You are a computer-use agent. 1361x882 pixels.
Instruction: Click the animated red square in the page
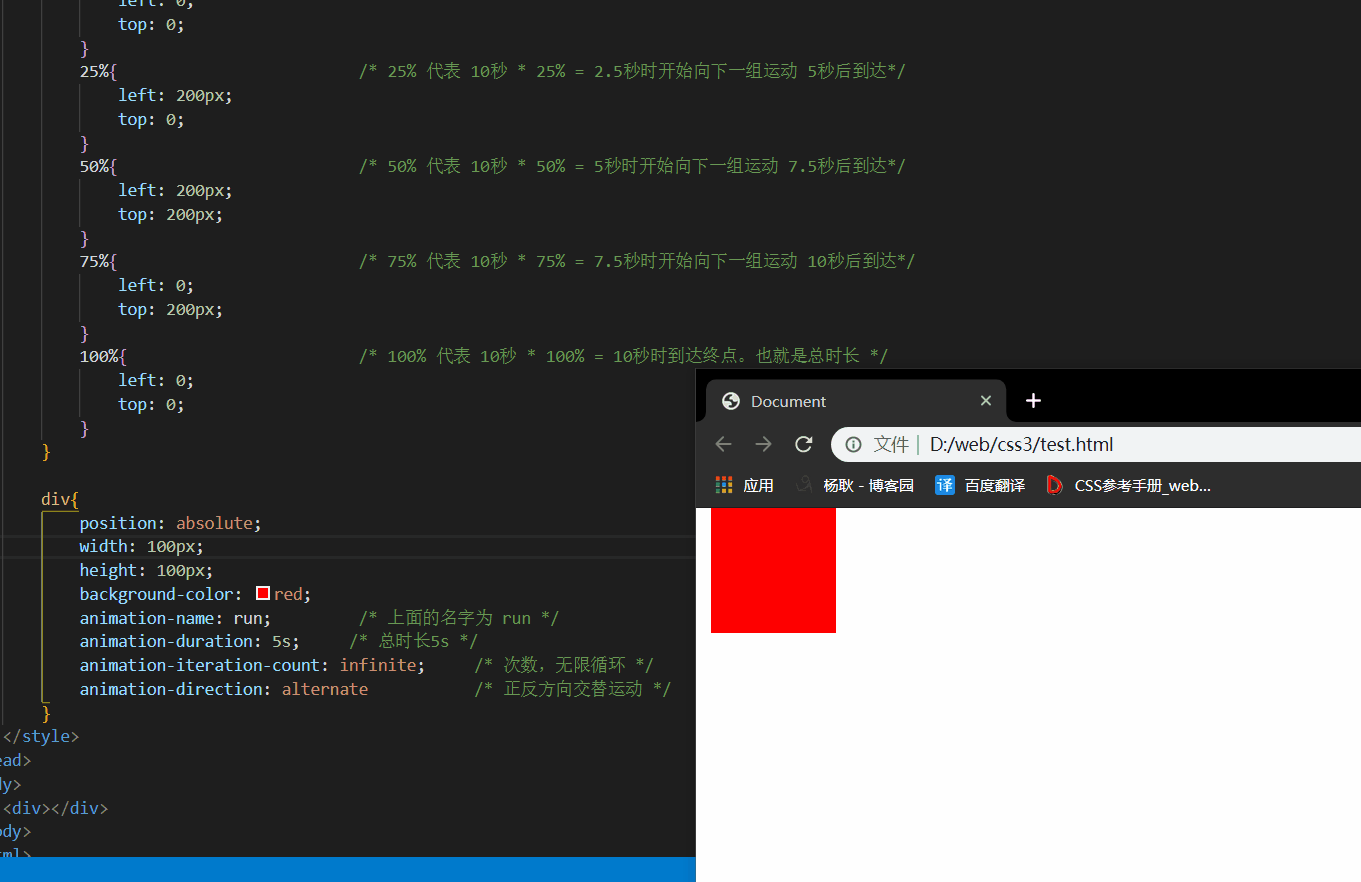(x=773, y=570)
